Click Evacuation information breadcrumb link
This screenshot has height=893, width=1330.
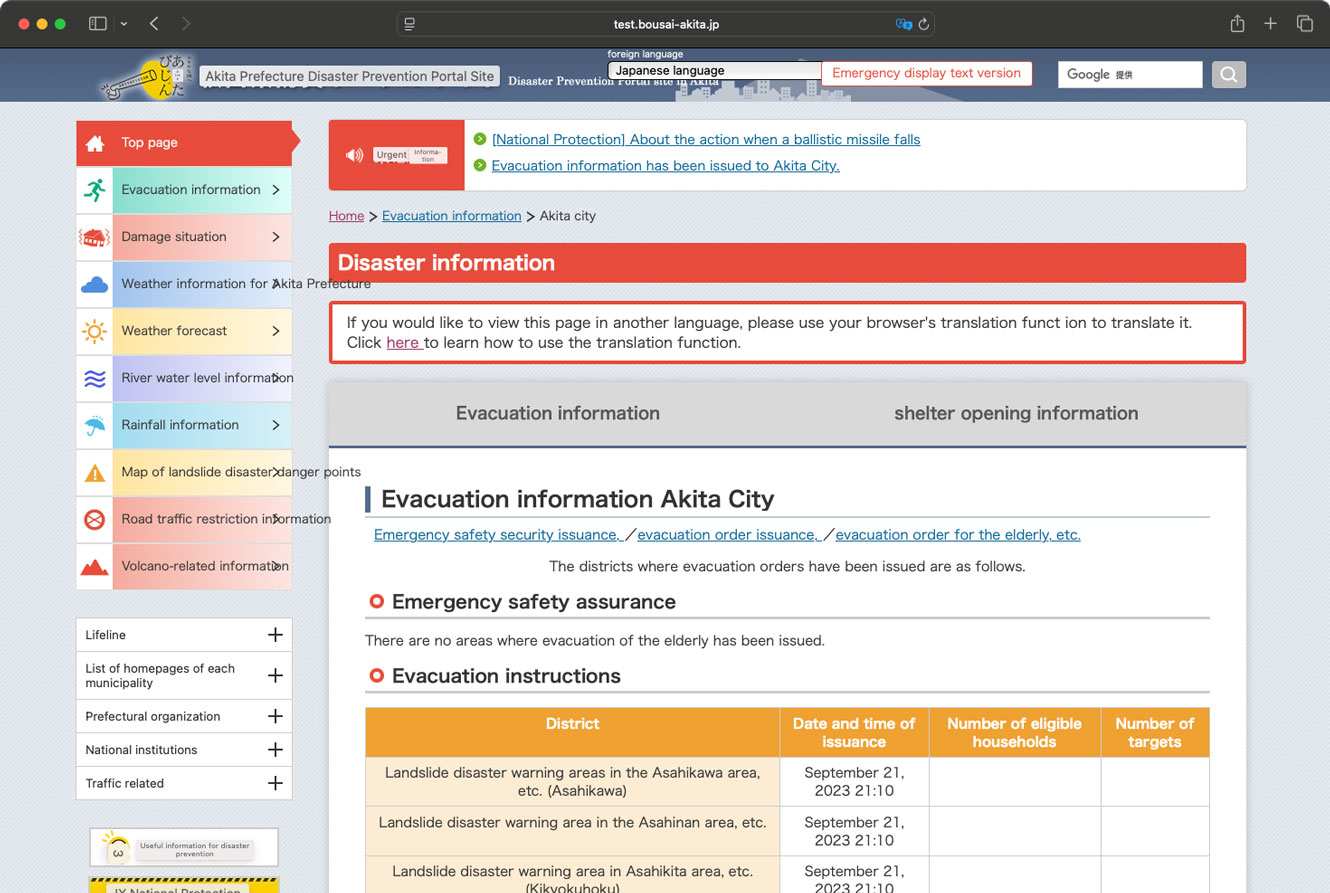pos(452,216)
